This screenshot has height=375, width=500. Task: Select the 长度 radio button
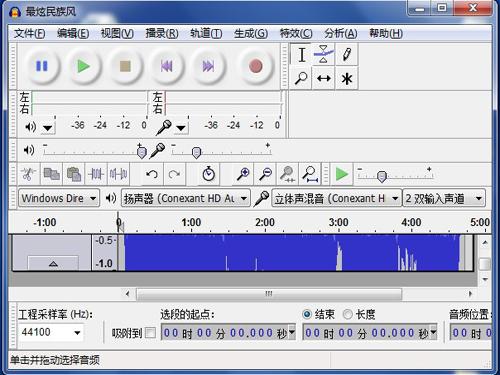[x=348, y=314]
